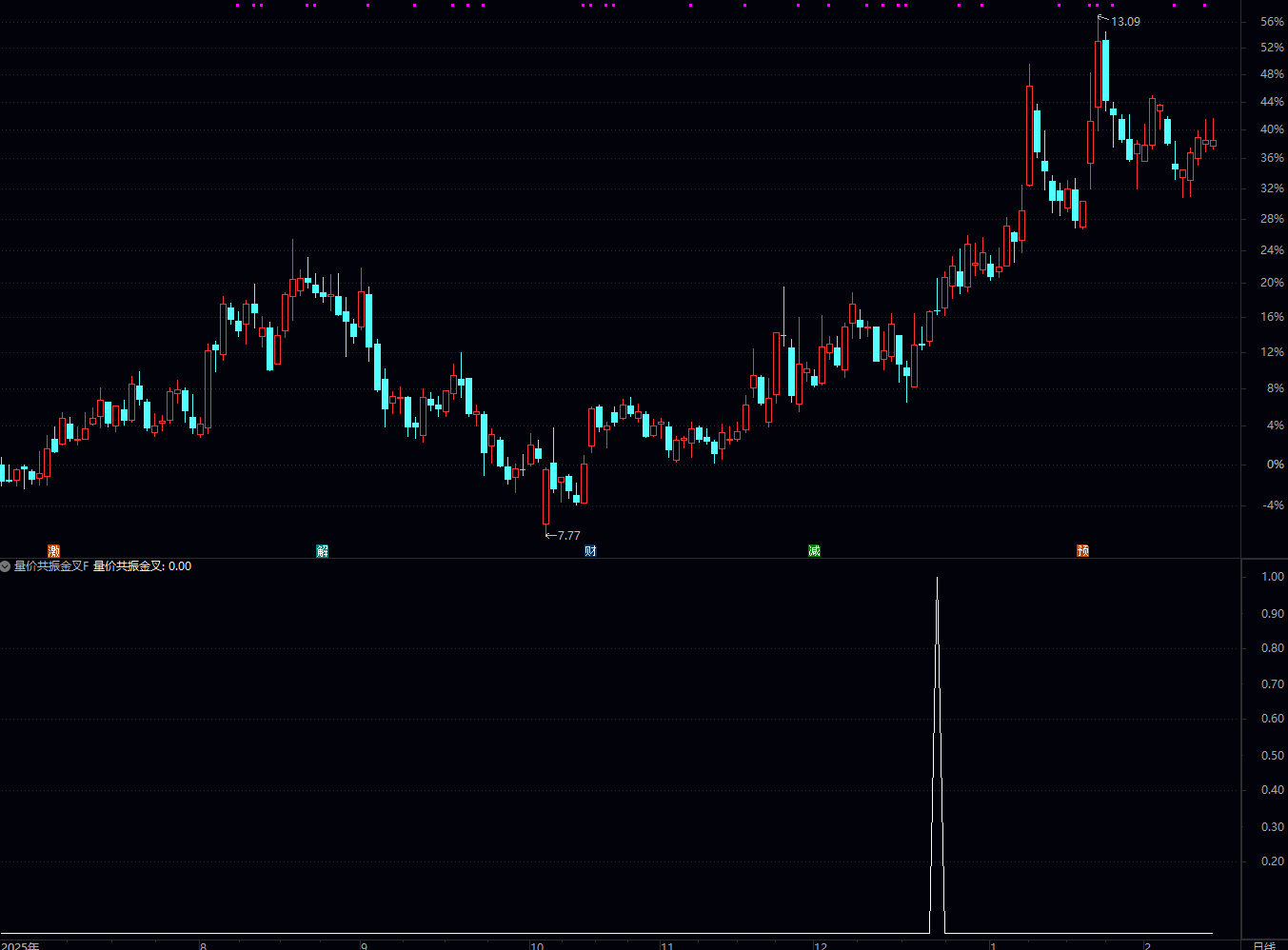Viewport: 1288px width, 950px height.
Task: Open the indicator dropdown arrow beside 量价共振金叉F
Action: tap(6, 566)
